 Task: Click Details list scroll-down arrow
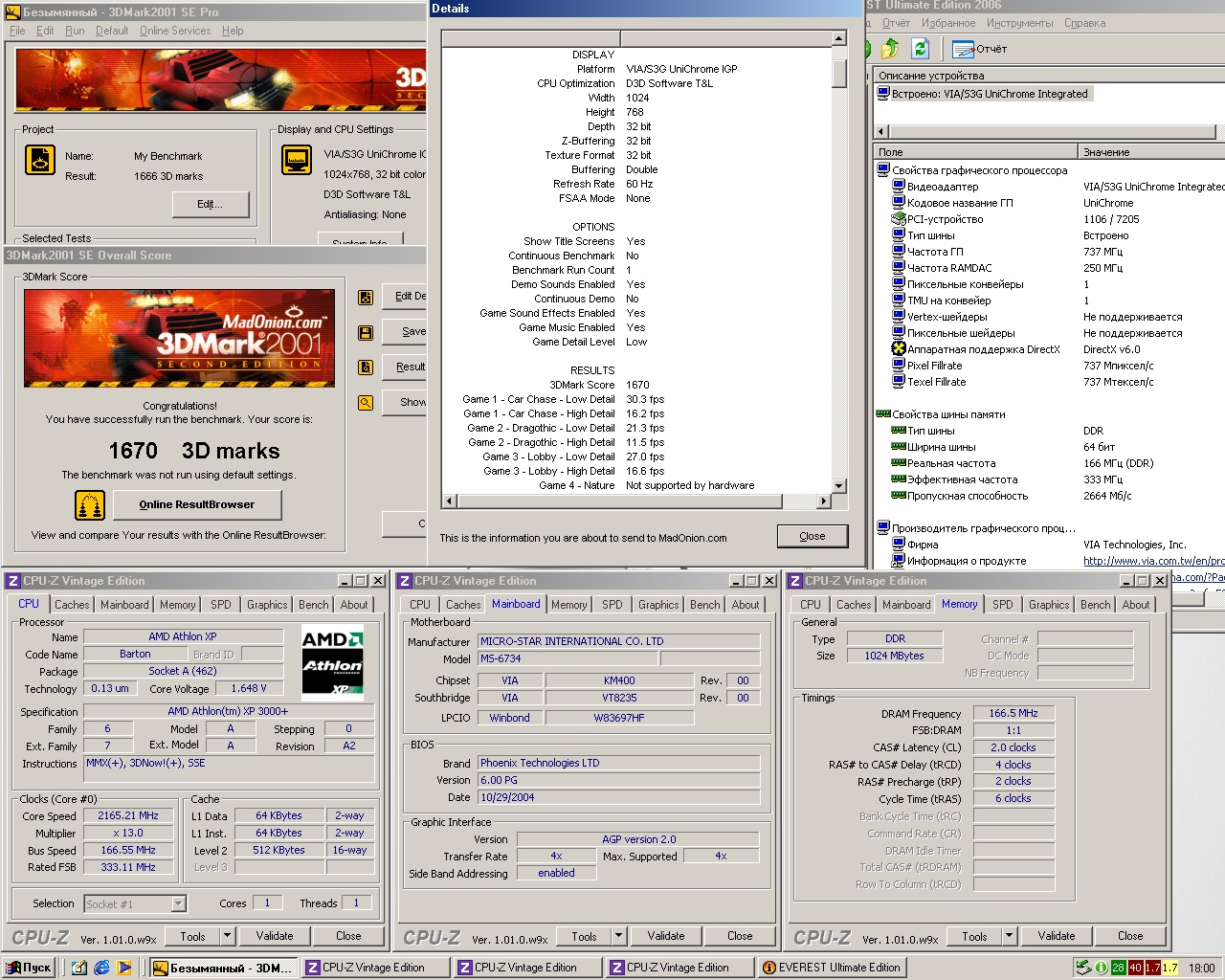tap(839, 486)
